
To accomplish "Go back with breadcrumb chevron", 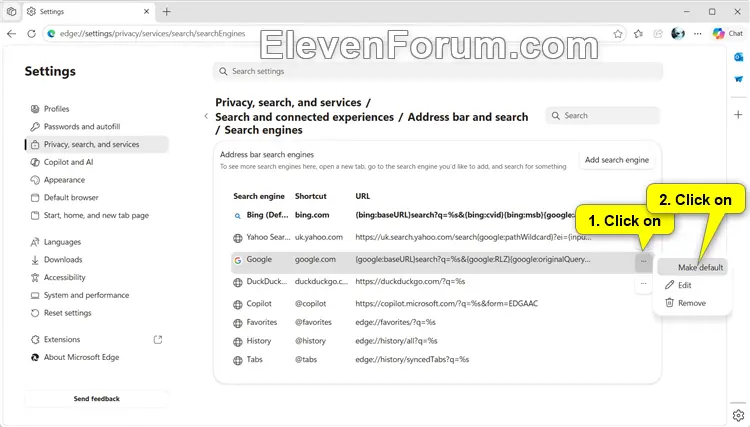I will tap(206, 116).
